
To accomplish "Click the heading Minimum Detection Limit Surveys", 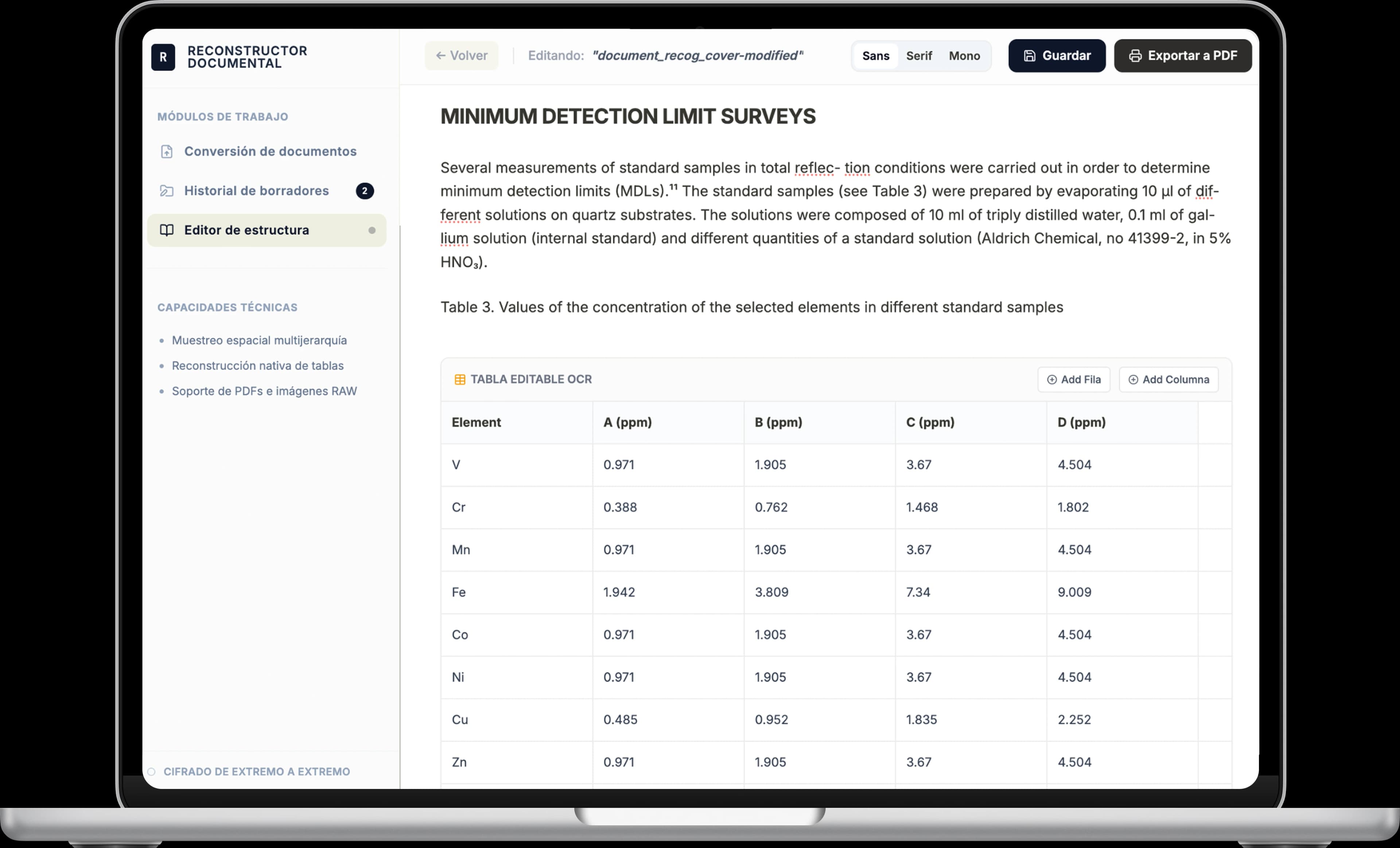I will click(628, 117).
